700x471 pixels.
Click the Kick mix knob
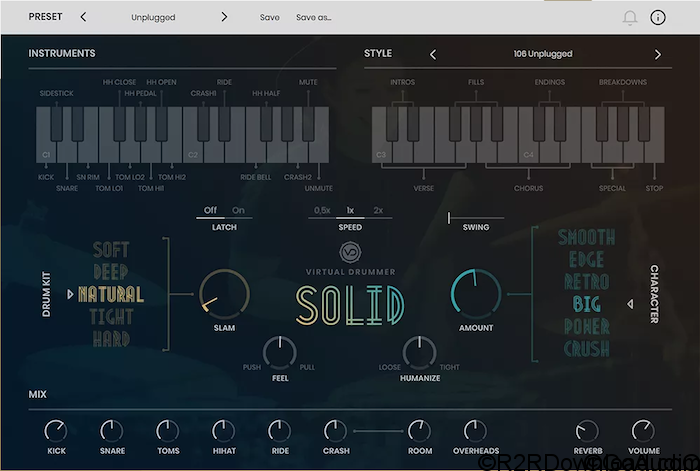56,431
